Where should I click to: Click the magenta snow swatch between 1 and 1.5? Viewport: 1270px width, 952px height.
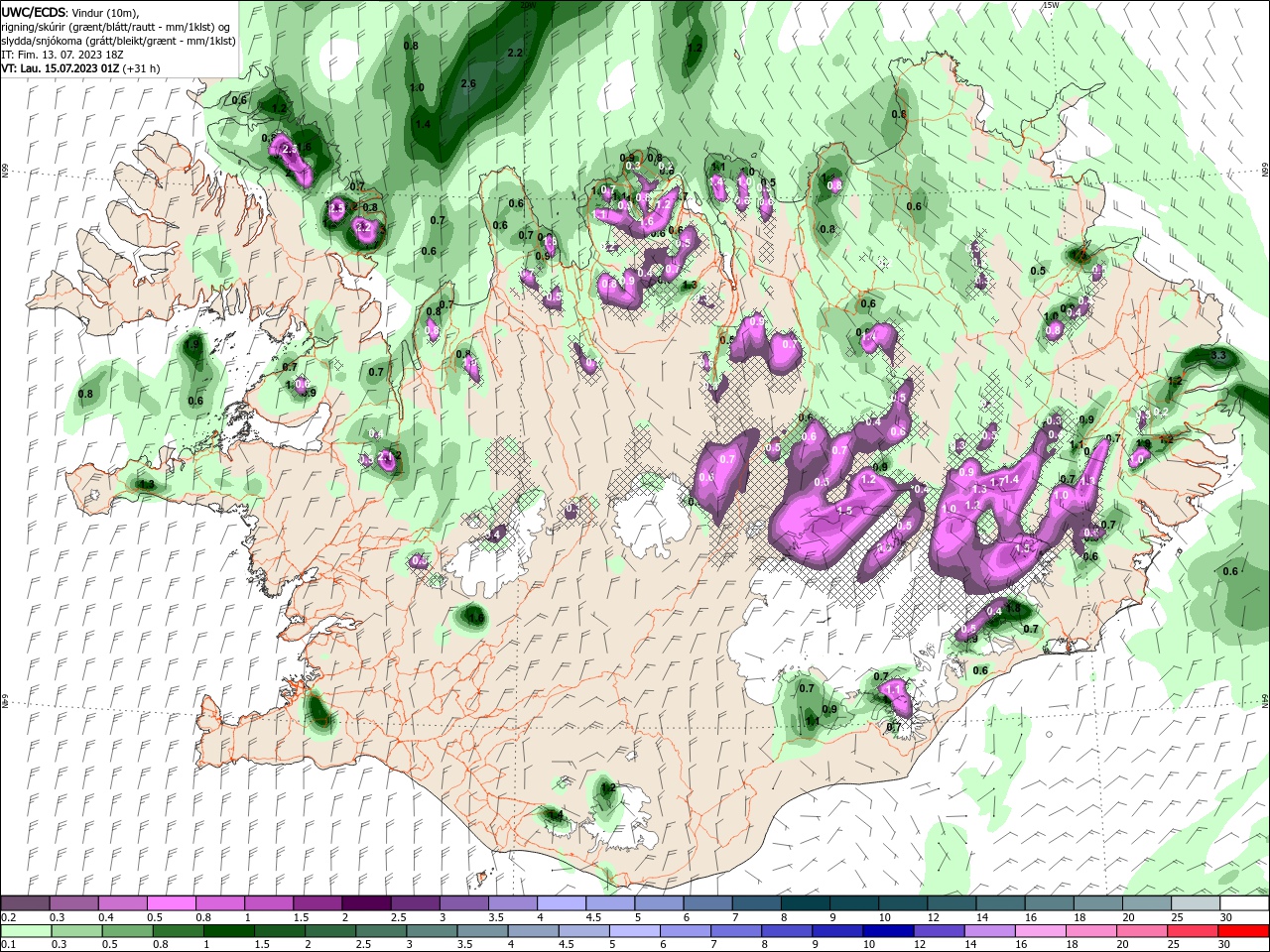click(x=269, y=904)
